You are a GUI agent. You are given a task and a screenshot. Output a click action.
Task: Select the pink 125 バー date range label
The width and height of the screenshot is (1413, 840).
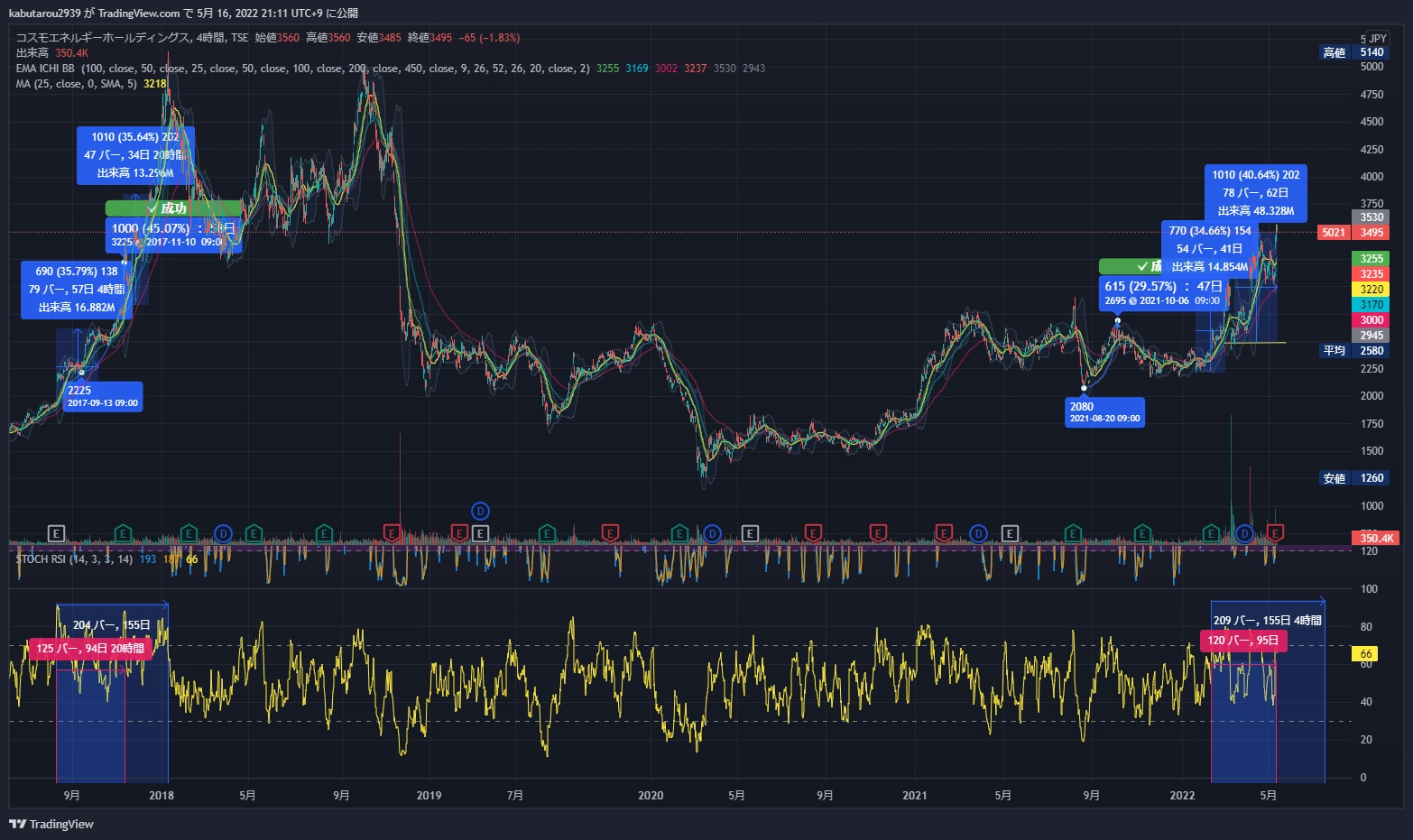click(x=90, y=649)
